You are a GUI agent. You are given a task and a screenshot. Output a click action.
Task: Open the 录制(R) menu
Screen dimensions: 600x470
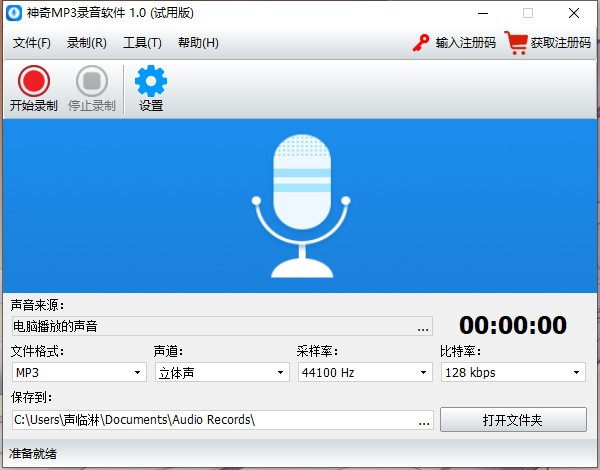pyautogui.click(x=87, y=43)
